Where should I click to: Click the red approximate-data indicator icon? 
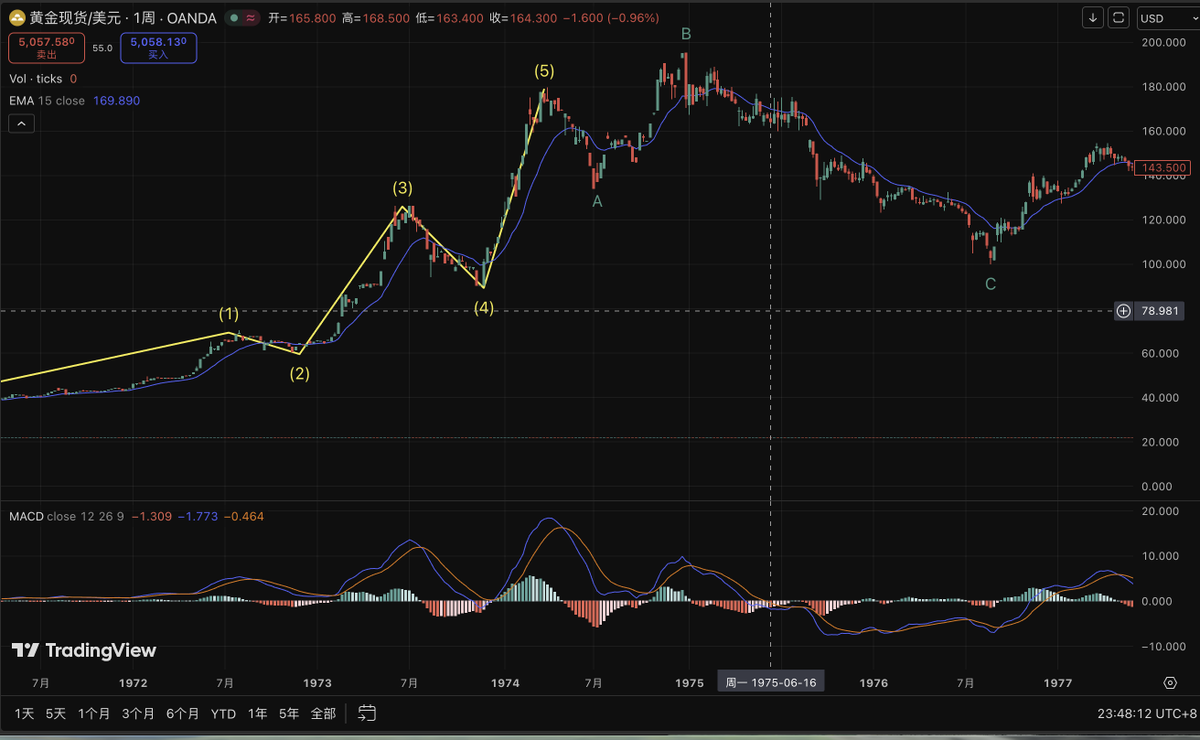click(x=250, y=18)
